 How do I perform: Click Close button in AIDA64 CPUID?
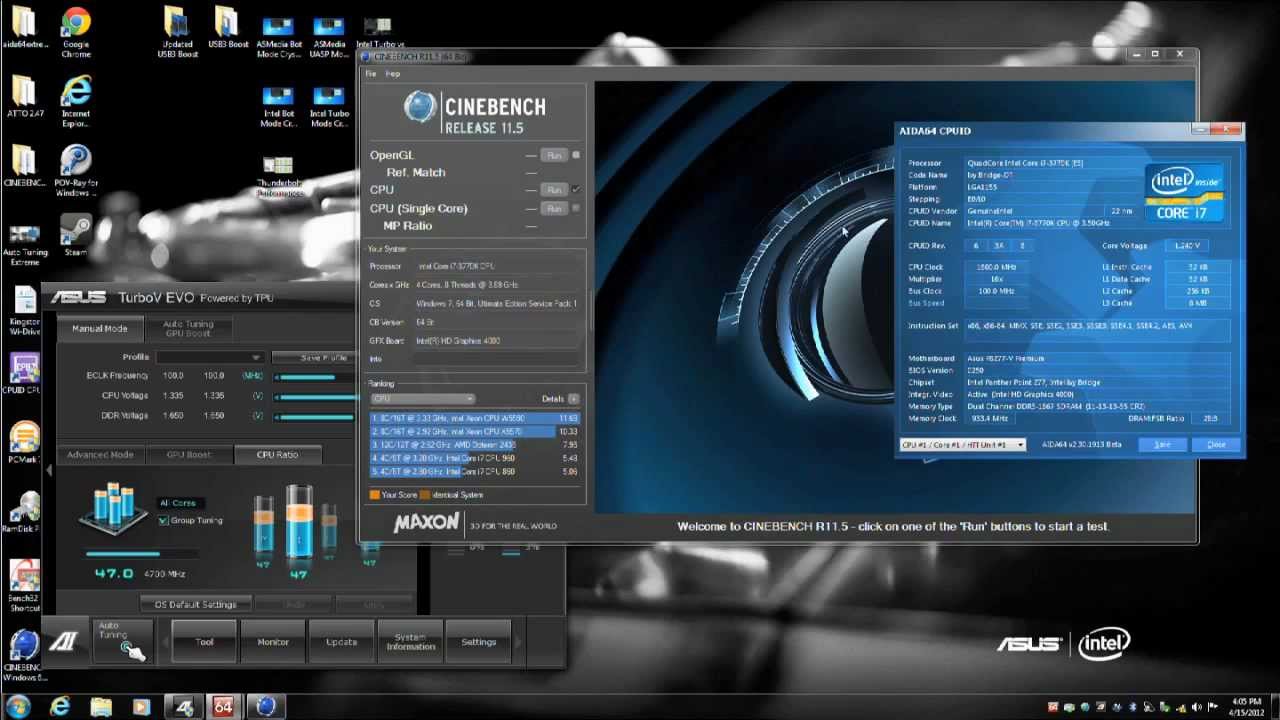click(x=1216, y=444)
